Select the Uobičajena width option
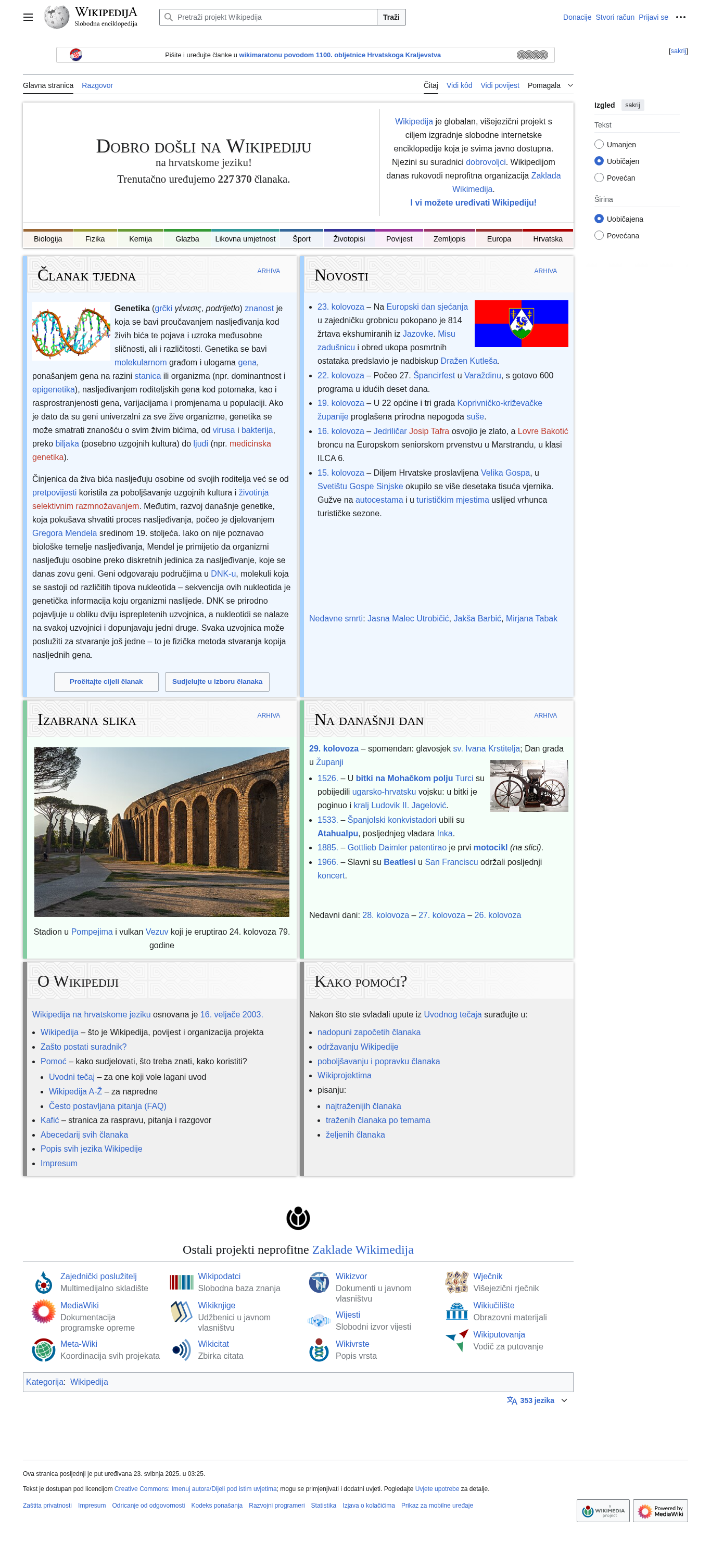The height and width of the screenshot is (1568, 711). click(599, 219)
